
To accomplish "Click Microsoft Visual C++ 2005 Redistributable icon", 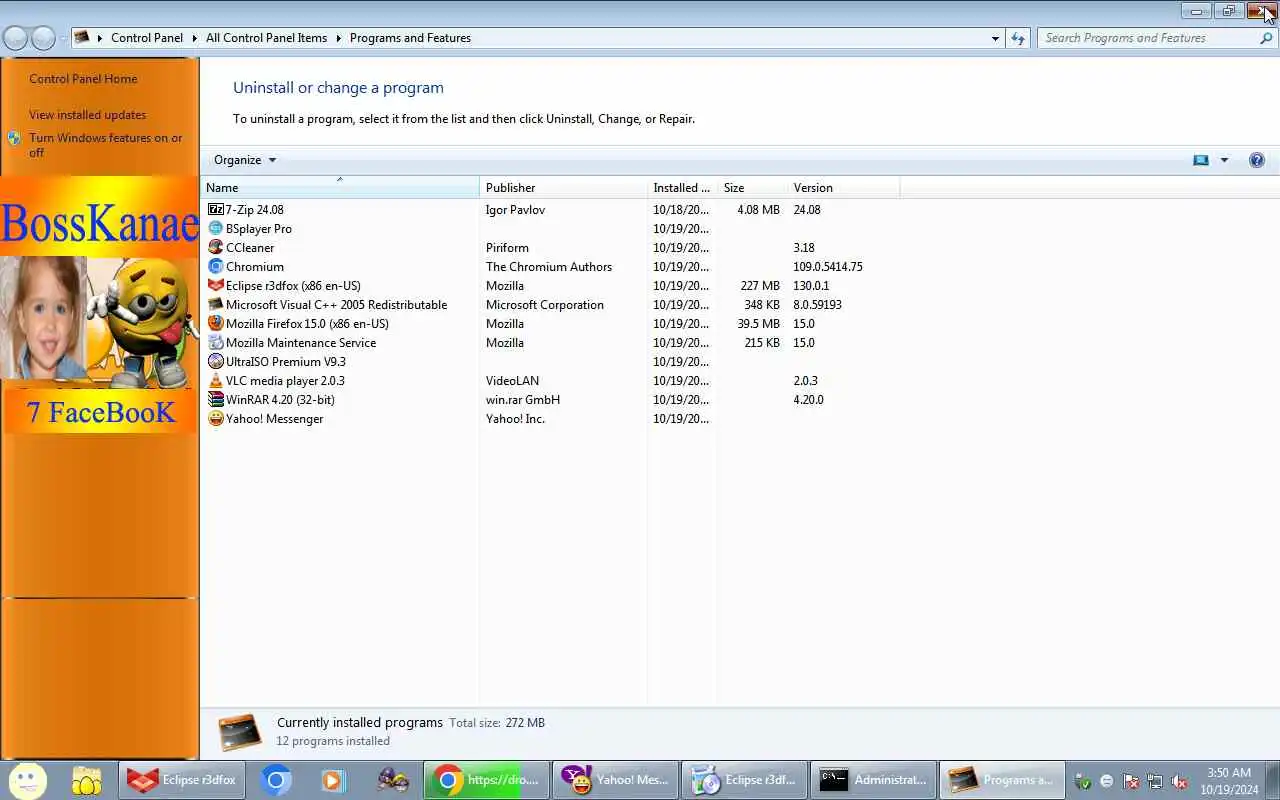I will [x=215, y=305].
